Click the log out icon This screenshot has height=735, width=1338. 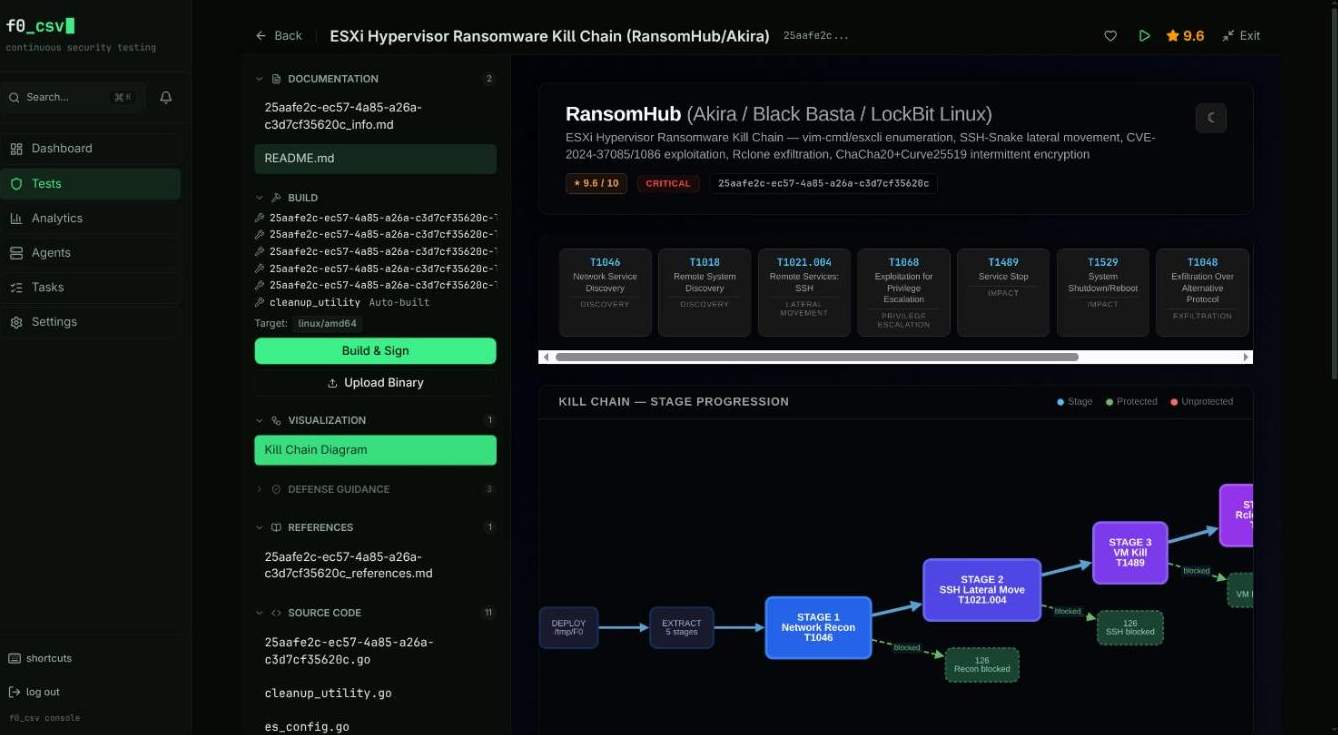point(14,692)
